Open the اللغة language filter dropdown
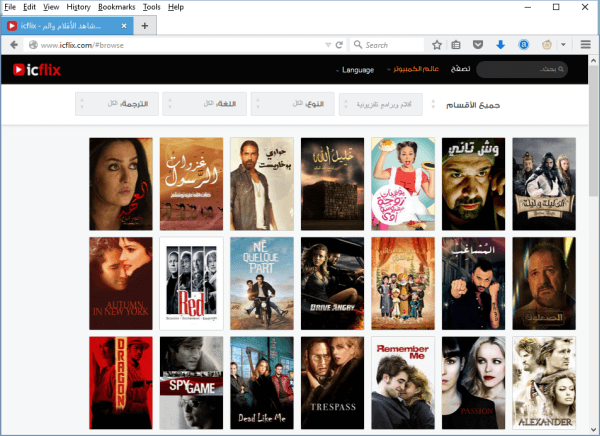The height and width of the screenshot is (436, 600). (x=204, y=104)
